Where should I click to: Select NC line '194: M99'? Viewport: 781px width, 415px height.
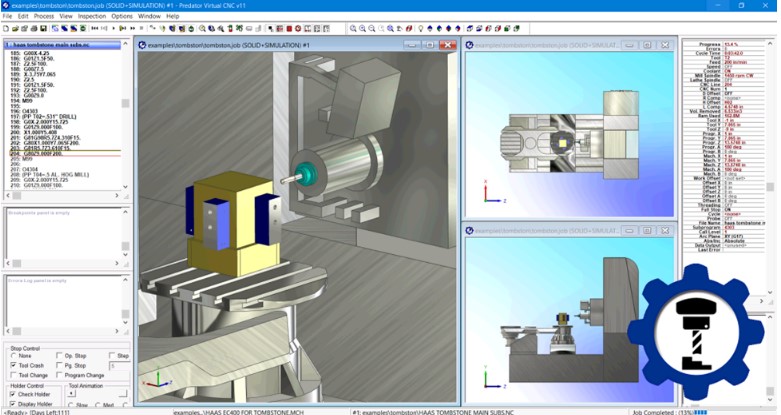pos(21,101)
